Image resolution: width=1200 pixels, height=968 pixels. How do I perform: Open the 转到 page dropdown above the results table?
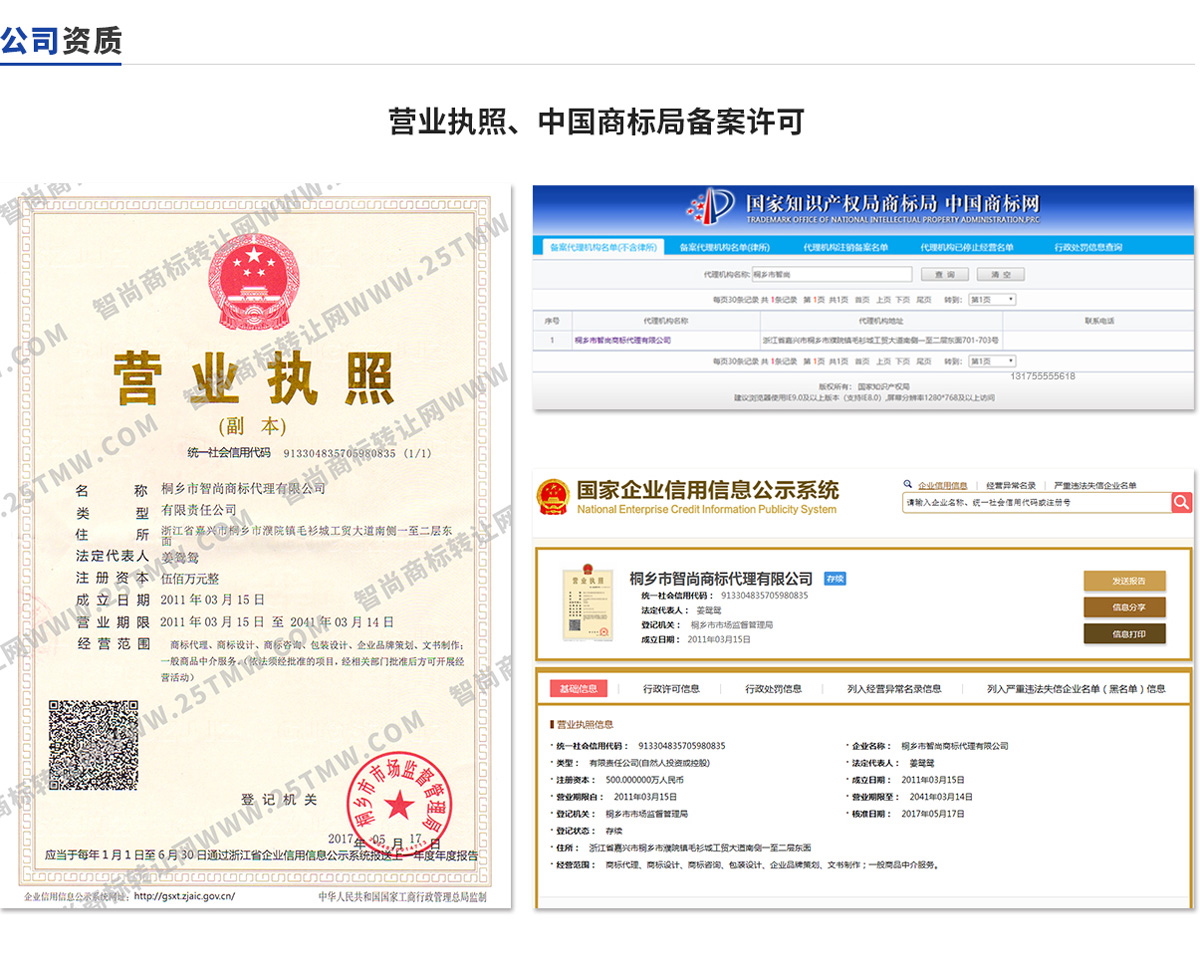coord(993,299)
